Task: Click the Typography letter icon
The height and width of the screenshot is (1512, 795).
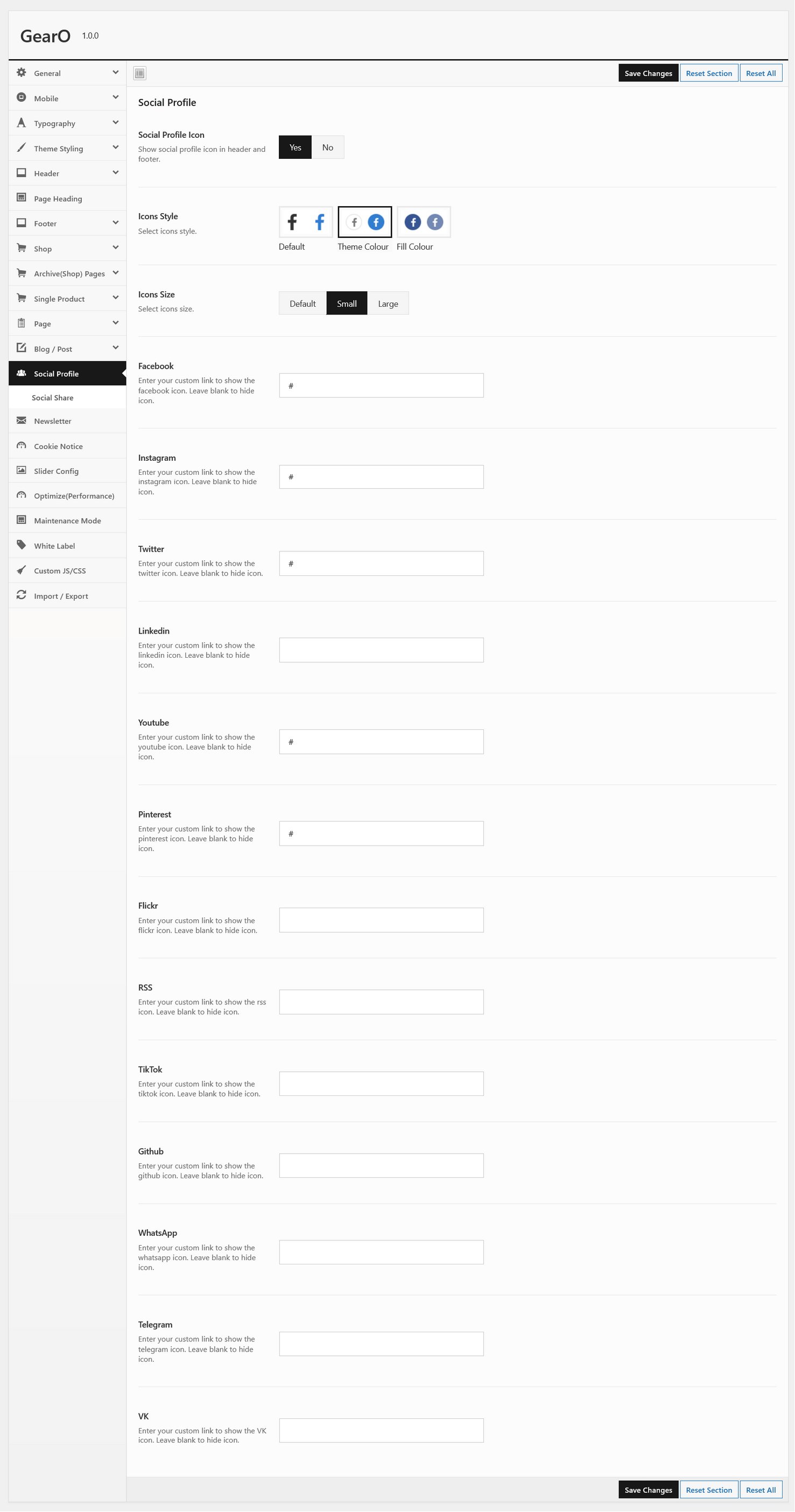Action: (22, 123)
